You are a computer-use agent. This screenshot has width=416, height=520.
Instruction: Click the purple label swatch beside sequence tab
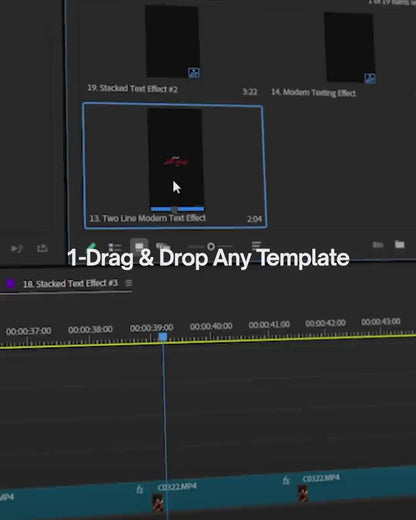(x=10, y=284)
